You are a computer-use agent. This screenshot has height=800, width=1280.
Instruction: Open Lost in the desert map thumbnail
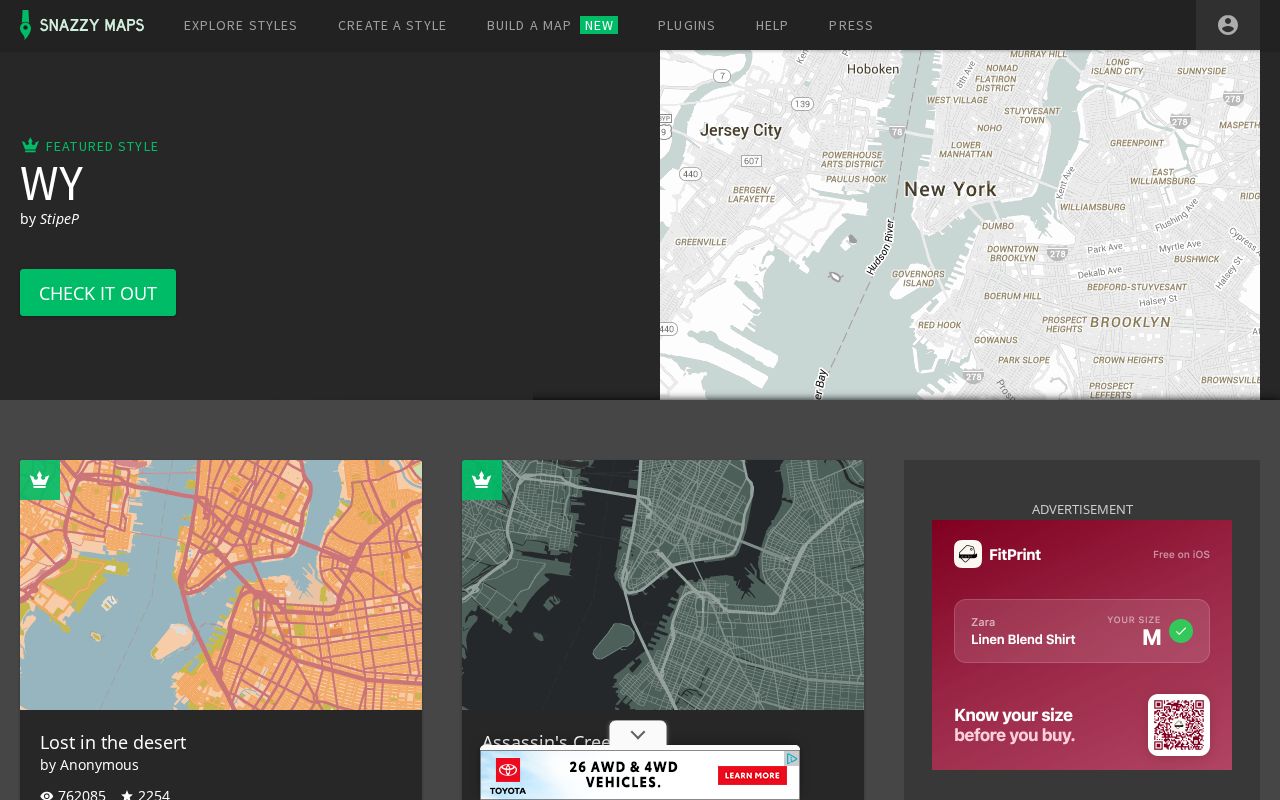tap(221, 585)
